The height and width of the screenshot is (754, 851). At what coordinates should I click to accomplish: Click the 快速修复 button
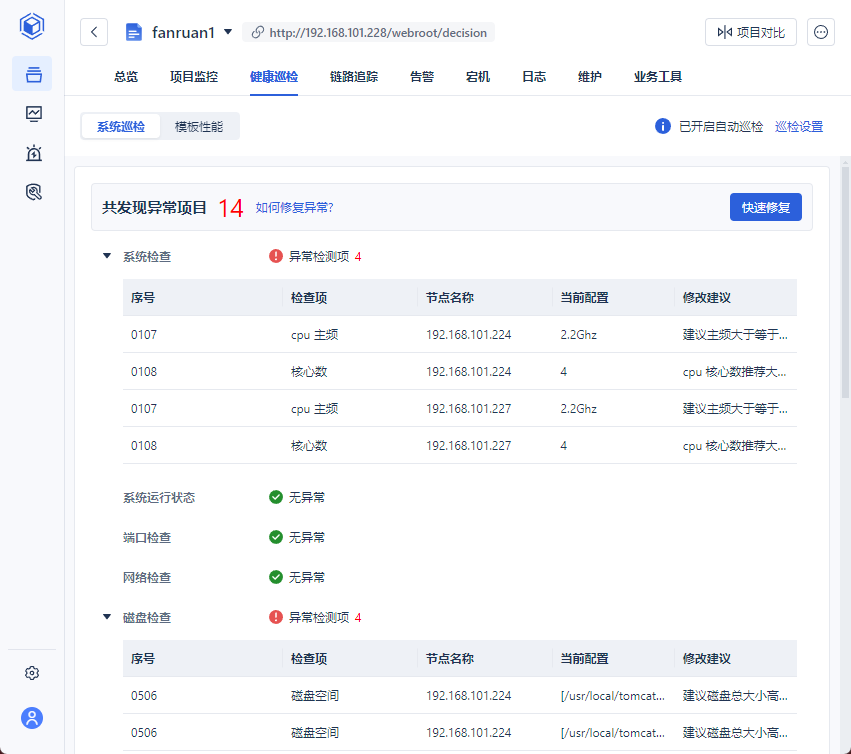click(765, 207)
